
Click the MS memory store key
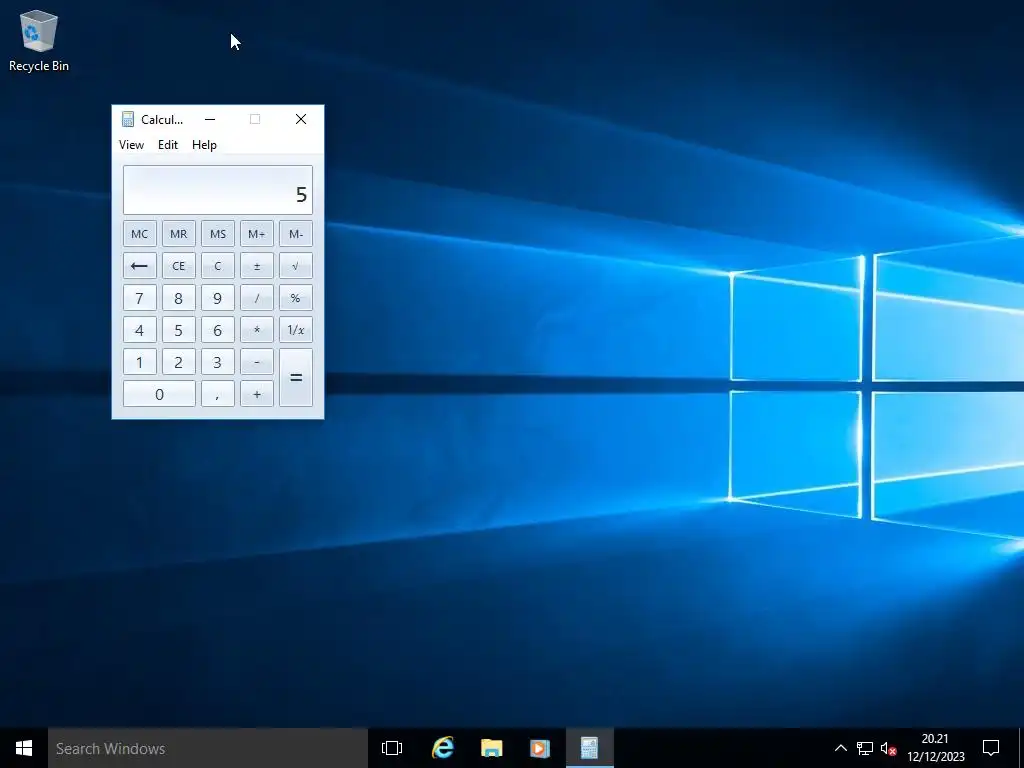click(x=218, y=234)
